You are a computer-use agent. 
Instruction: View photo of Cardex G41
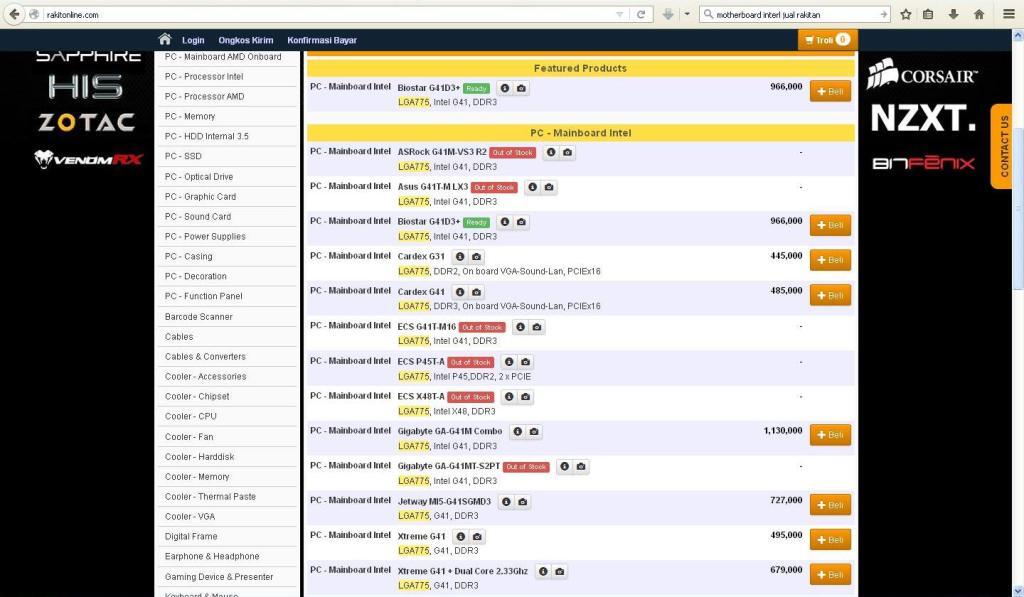(x=477, y=292)
